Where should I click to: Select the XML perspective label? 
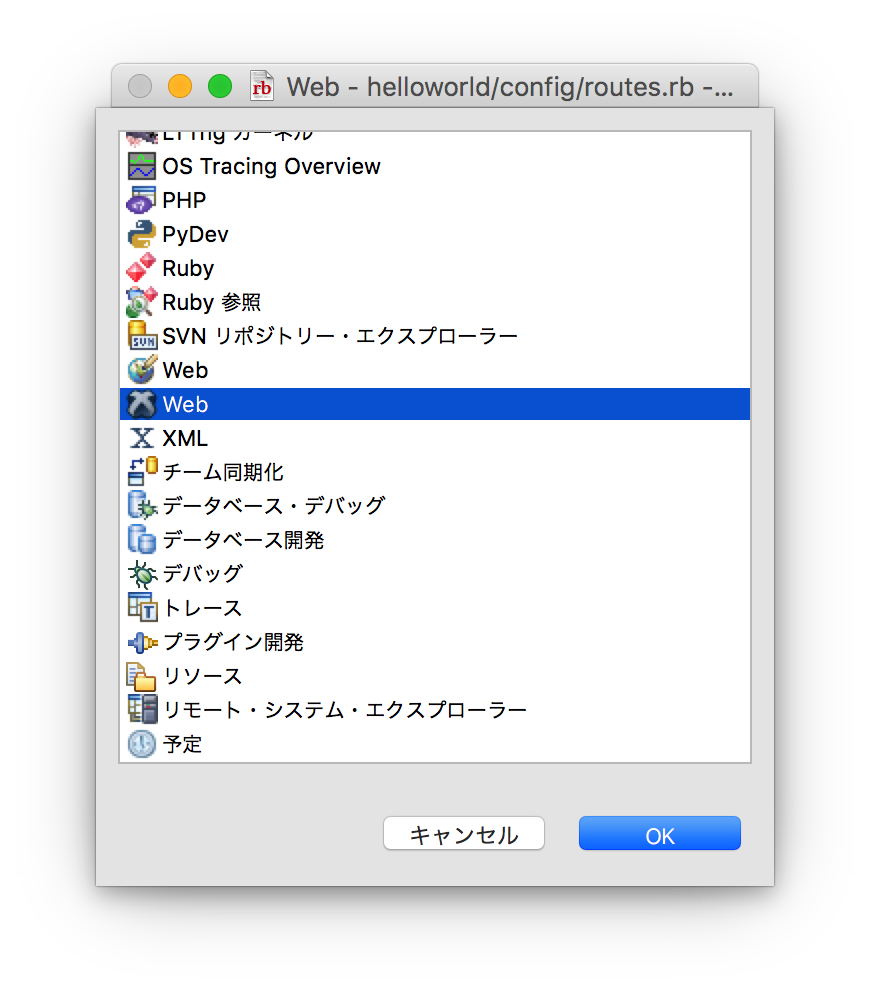coord(185,438)
